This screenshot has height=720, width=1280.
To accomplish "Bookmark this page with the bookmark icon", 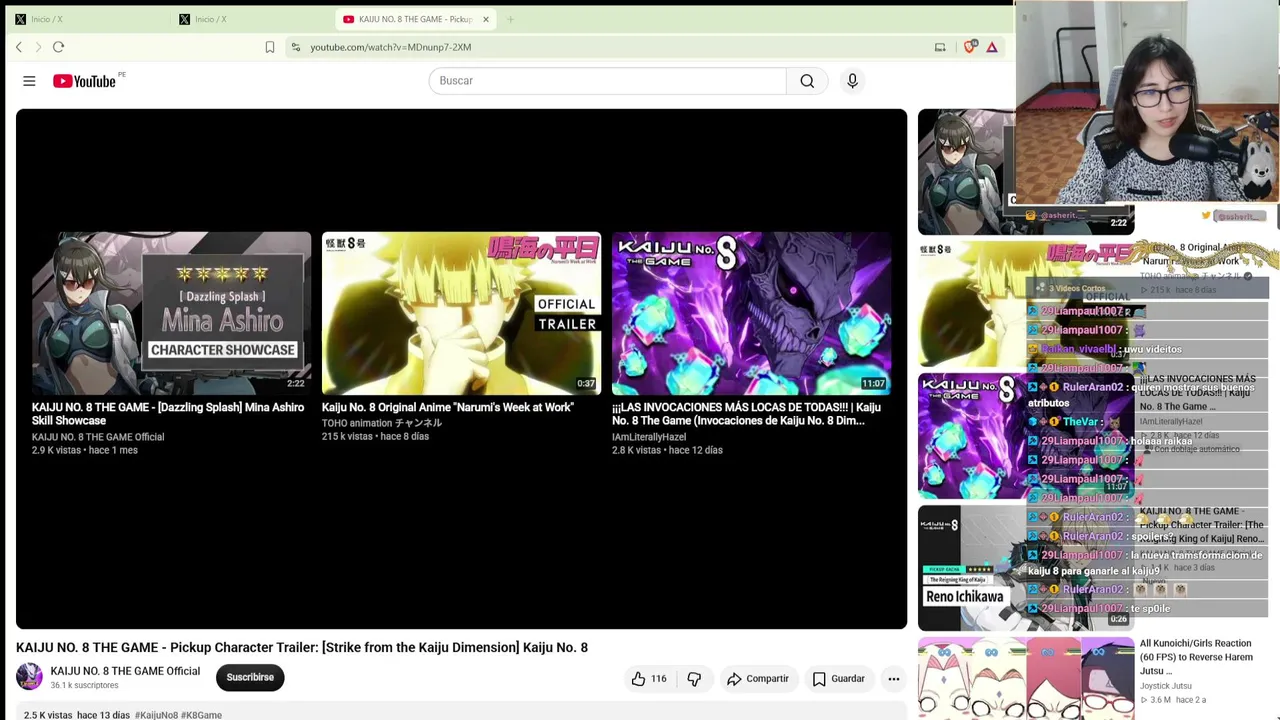I will click(270, 47).
